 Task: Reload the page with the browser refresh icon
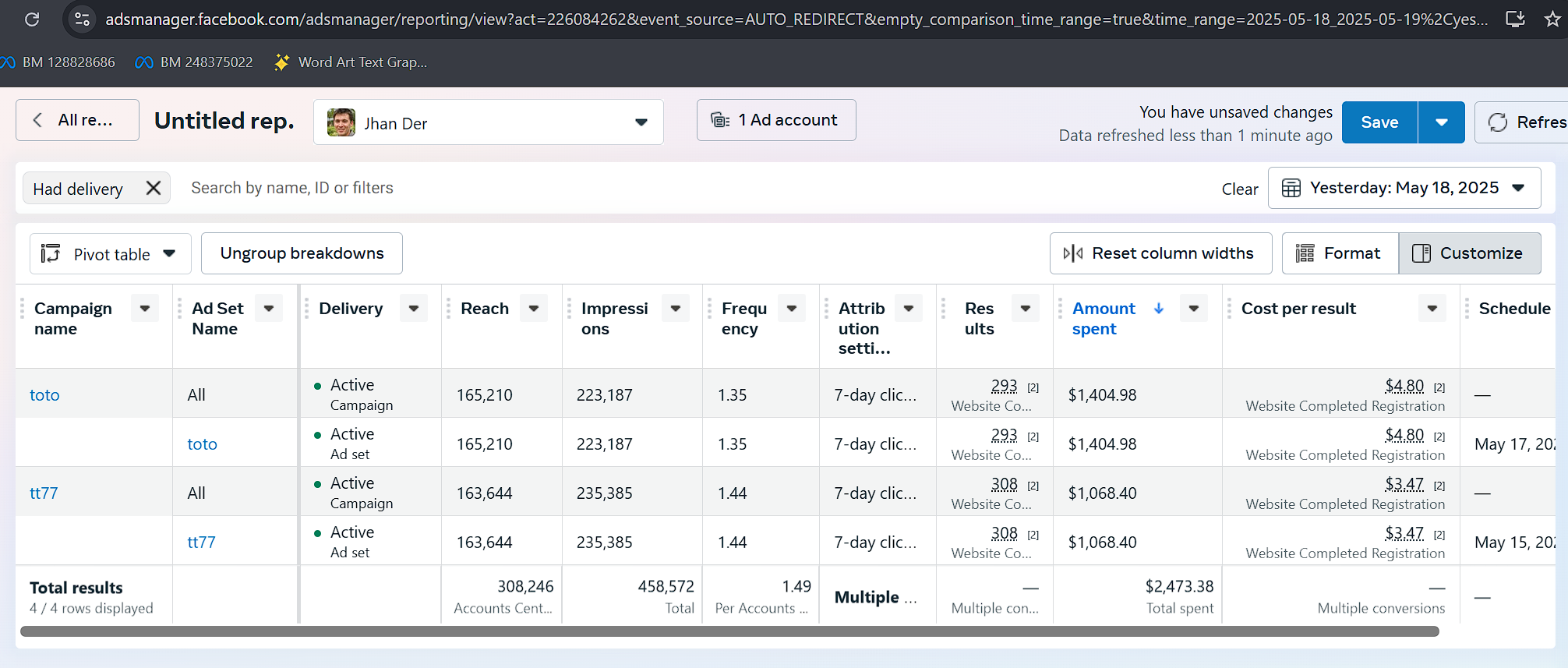[32, 19]
